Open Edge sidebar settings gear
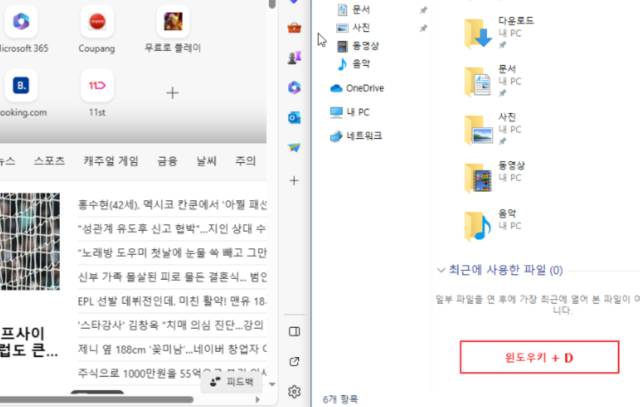 [x=294, y=391]
